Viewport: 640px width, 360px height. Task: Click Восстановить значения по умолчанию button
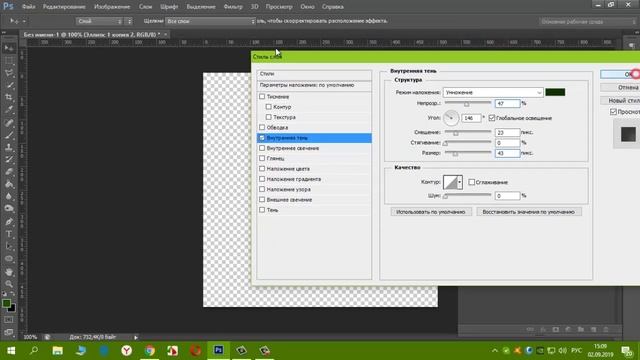pos(529,212)
